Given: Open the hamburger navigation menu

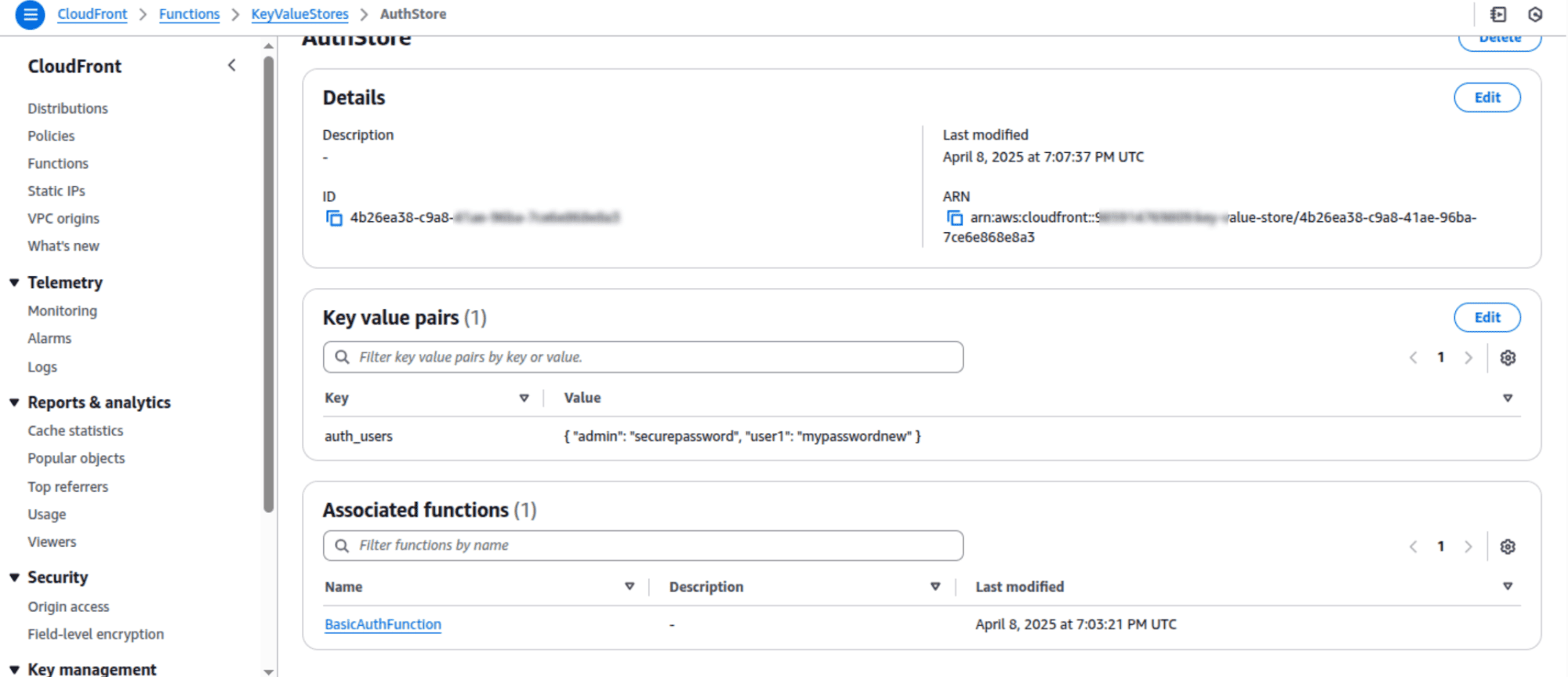Looking at the screenshot, I should (x=30, y=14).
